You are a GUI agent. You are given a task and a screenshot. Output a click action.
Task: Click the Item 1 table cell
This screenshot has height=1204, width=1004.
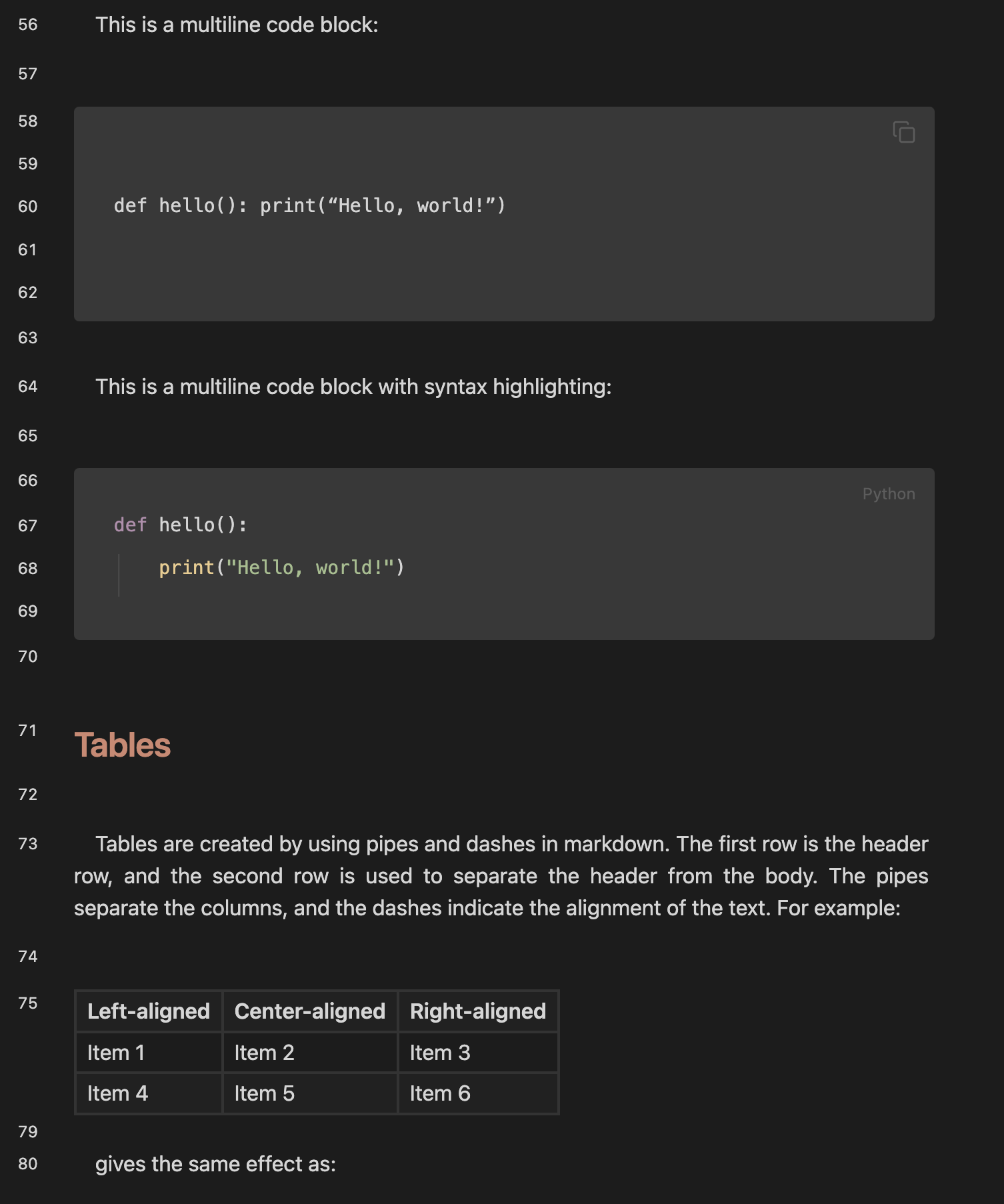tap(149, 1053)
